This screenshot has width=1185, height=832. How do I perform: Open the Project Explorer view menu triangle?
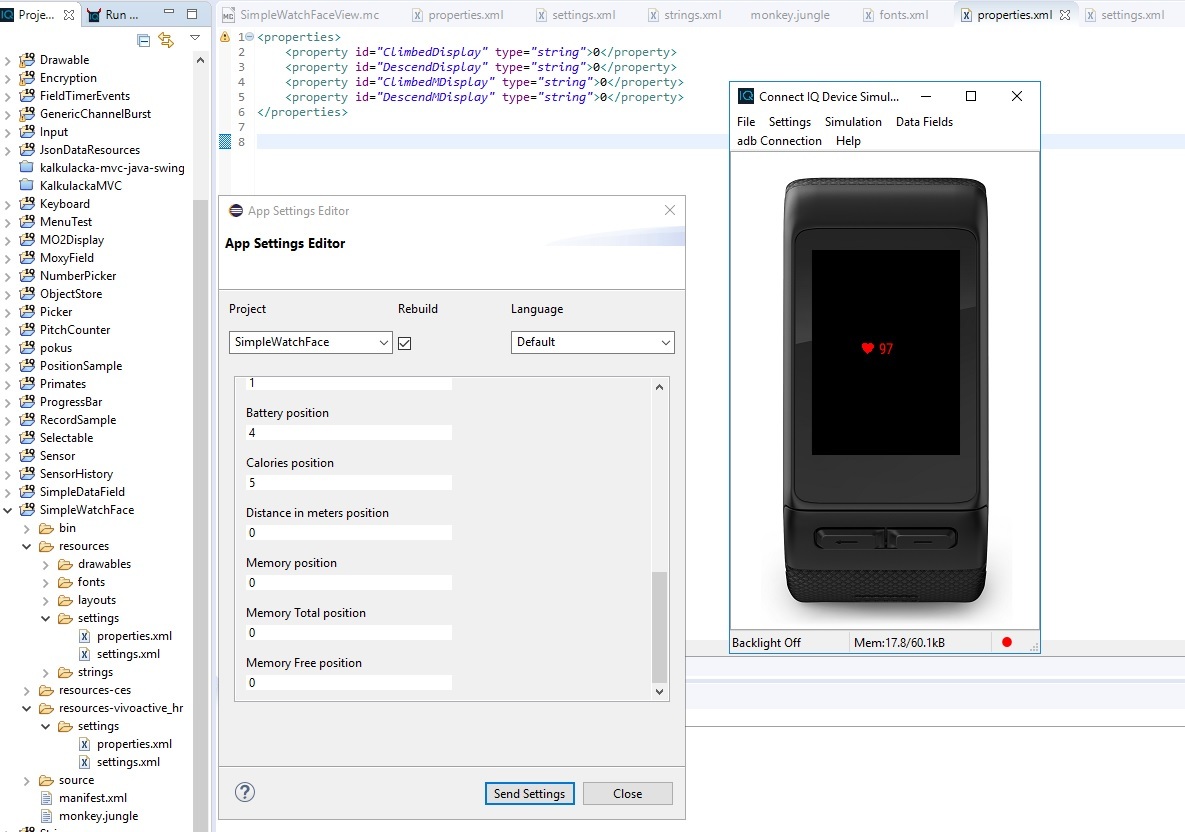(195, 38)
